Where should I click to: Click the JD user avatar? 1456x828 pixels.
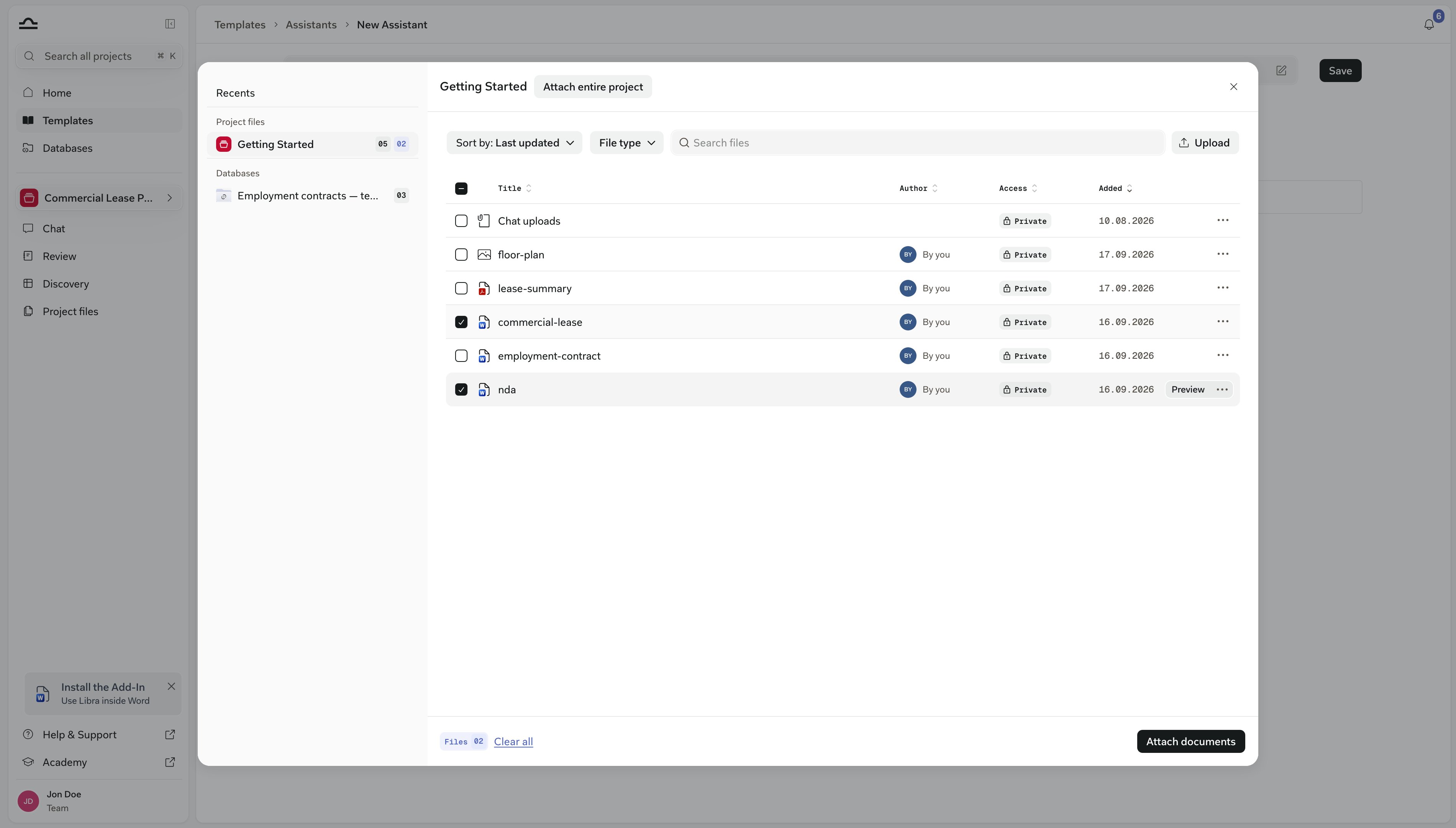point(28,801)
